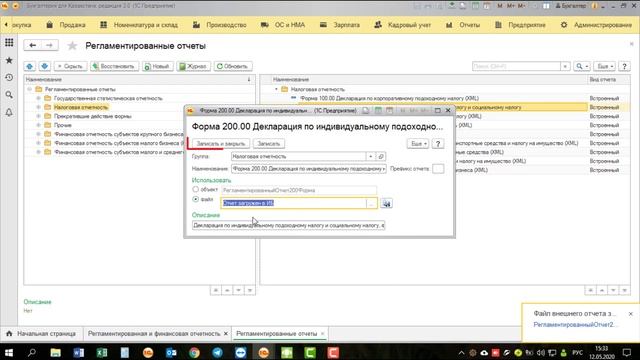Select файл radio option

tap(196, 199)
